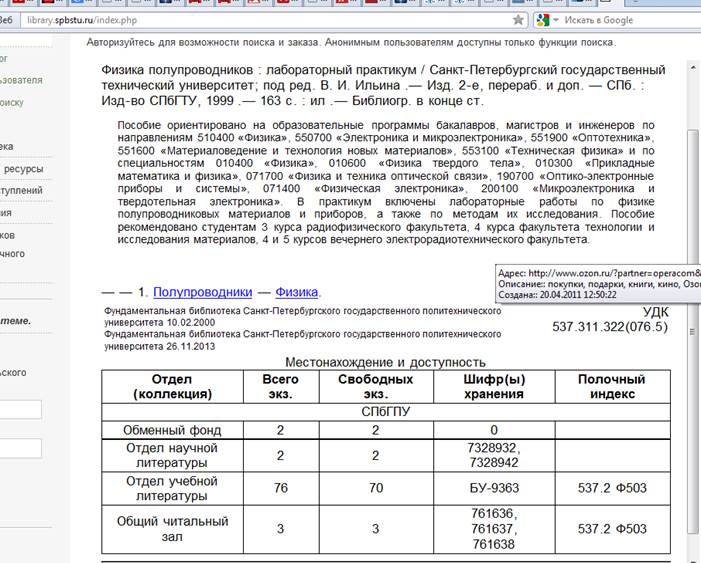
Task: Click the Google search engine icon
Action: [543, 20]
